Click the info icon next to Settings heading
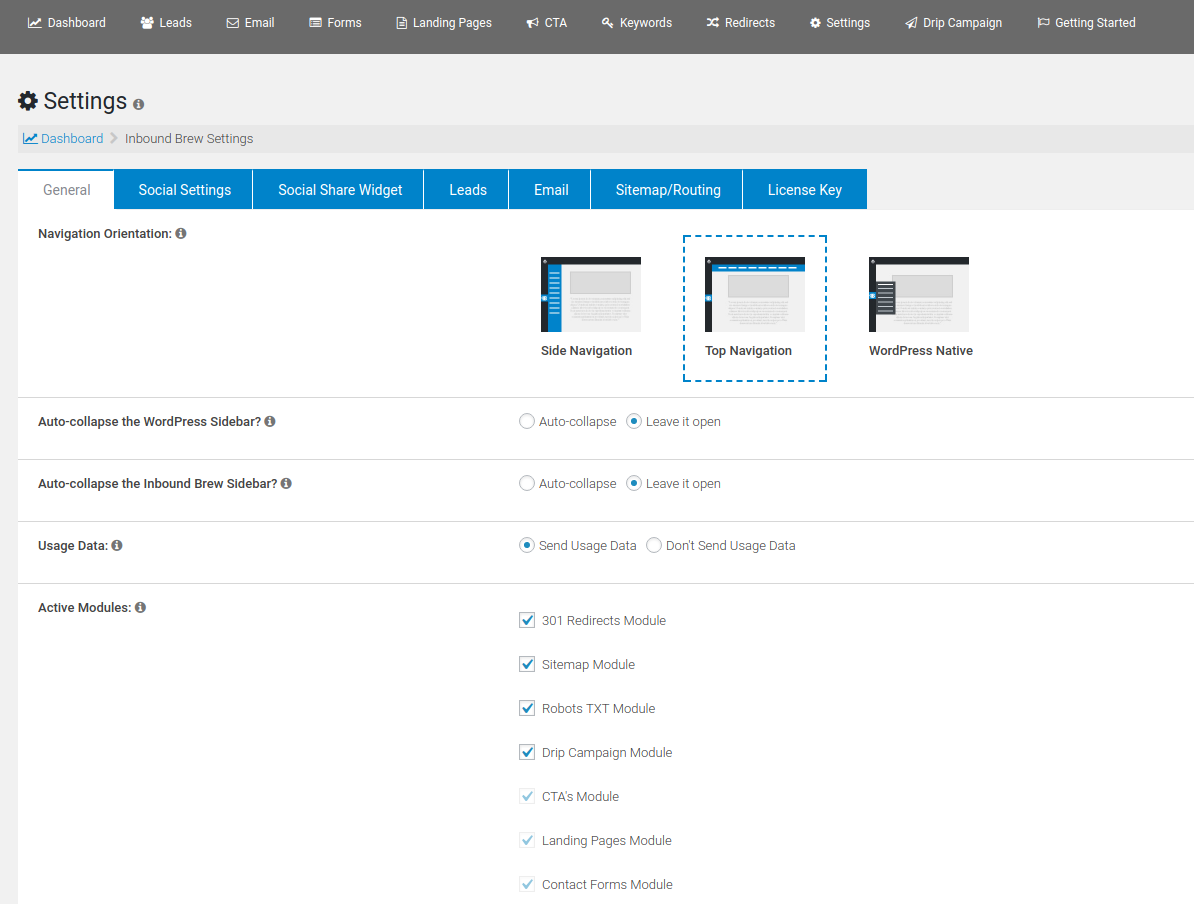1194x904 pixels. click(138, 104)
